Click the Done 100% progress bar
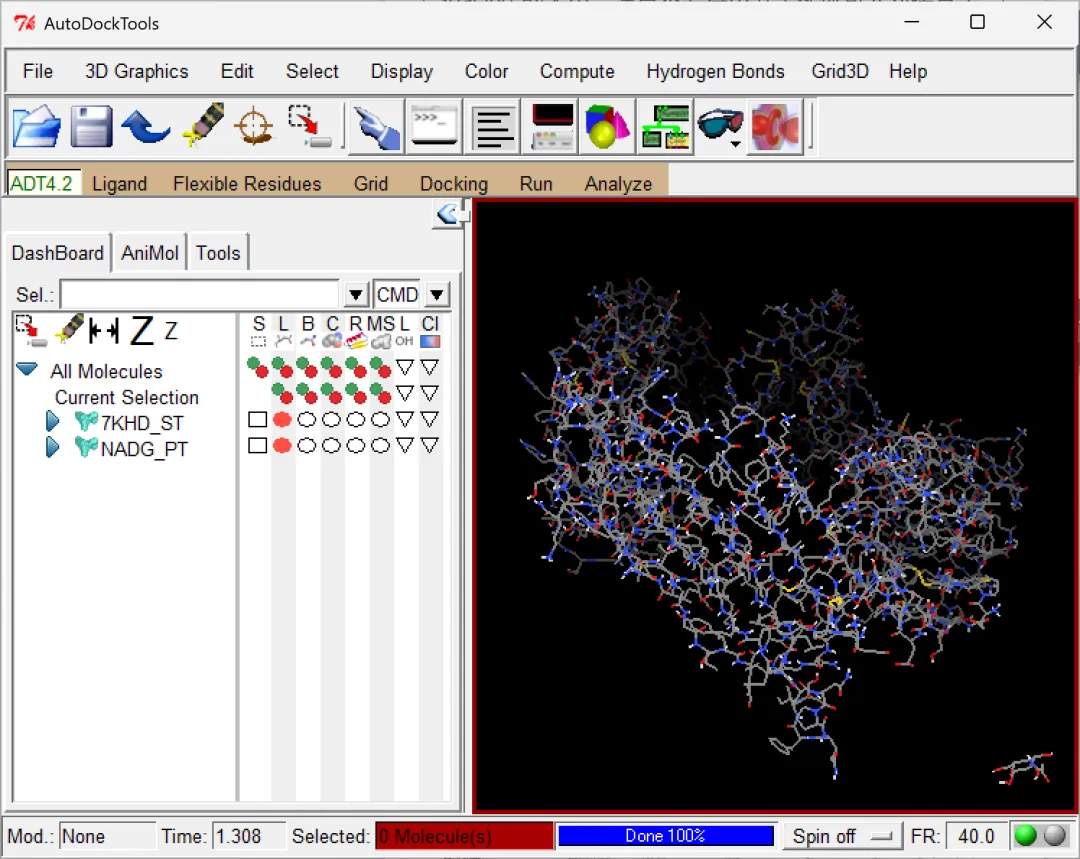 665,836
